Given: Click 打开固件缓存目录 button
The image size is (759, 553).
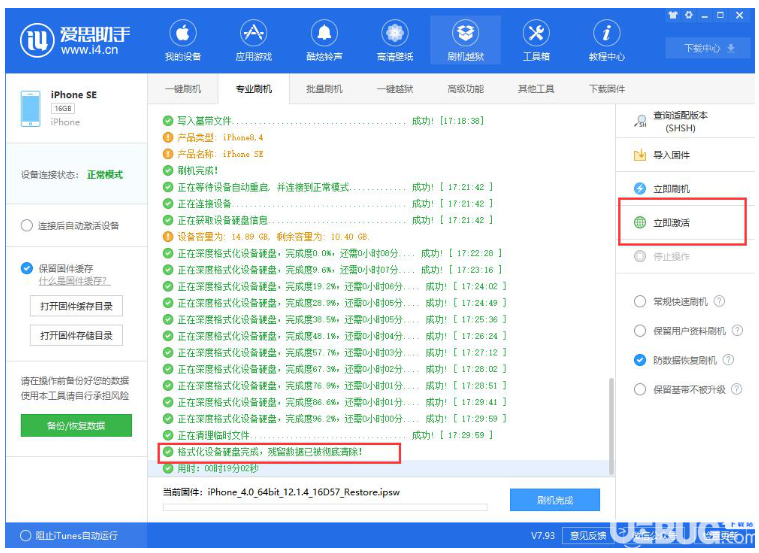Looking at the screenshot, I should click(x=76, y=306).
